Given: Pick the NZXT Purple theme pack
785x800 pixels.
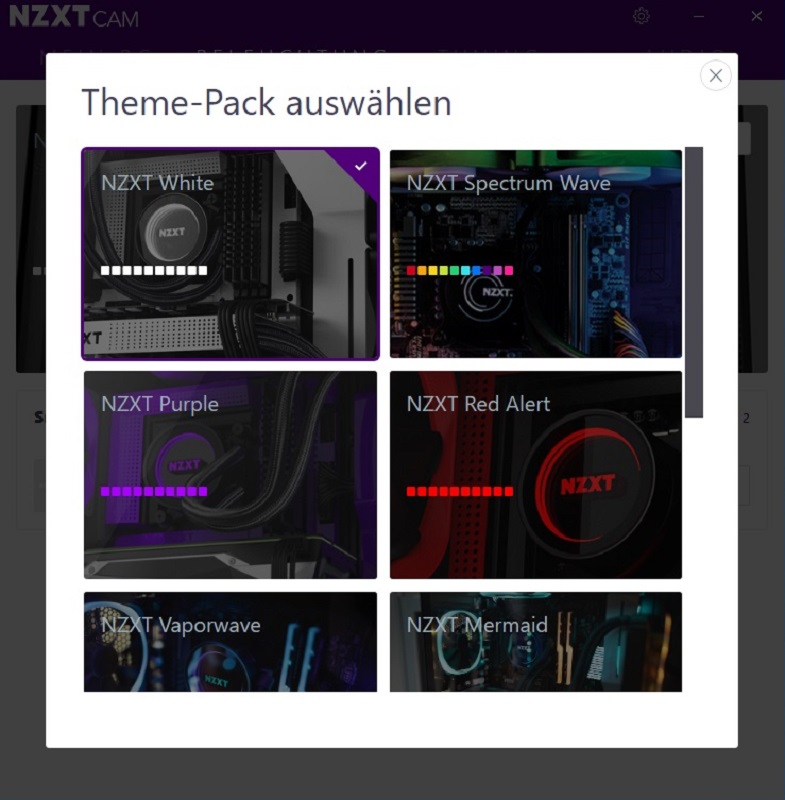Looking at the screenshot, I should 231,474.
